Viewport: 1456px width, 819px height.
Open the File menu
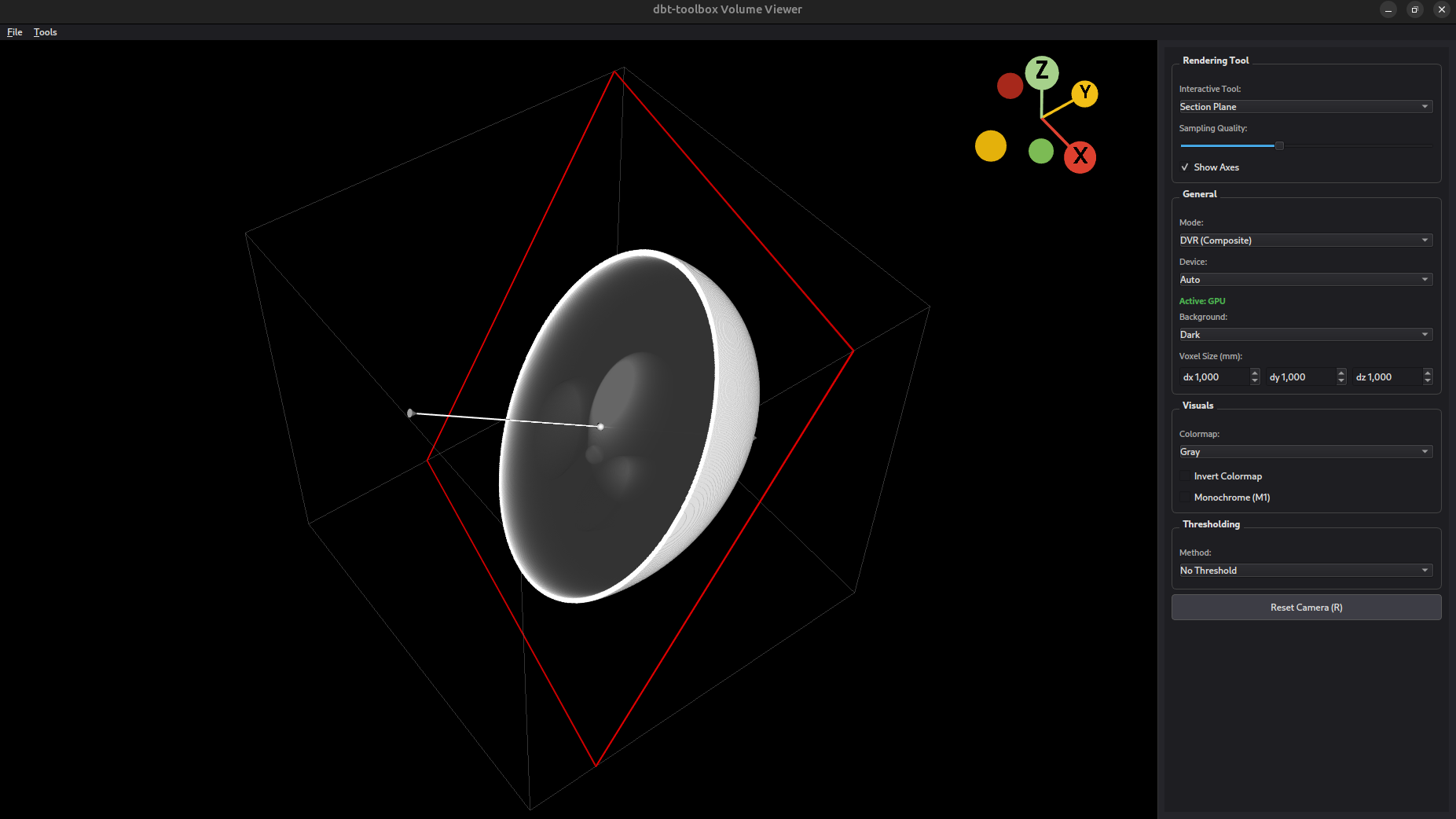click(x=14, y=32)
